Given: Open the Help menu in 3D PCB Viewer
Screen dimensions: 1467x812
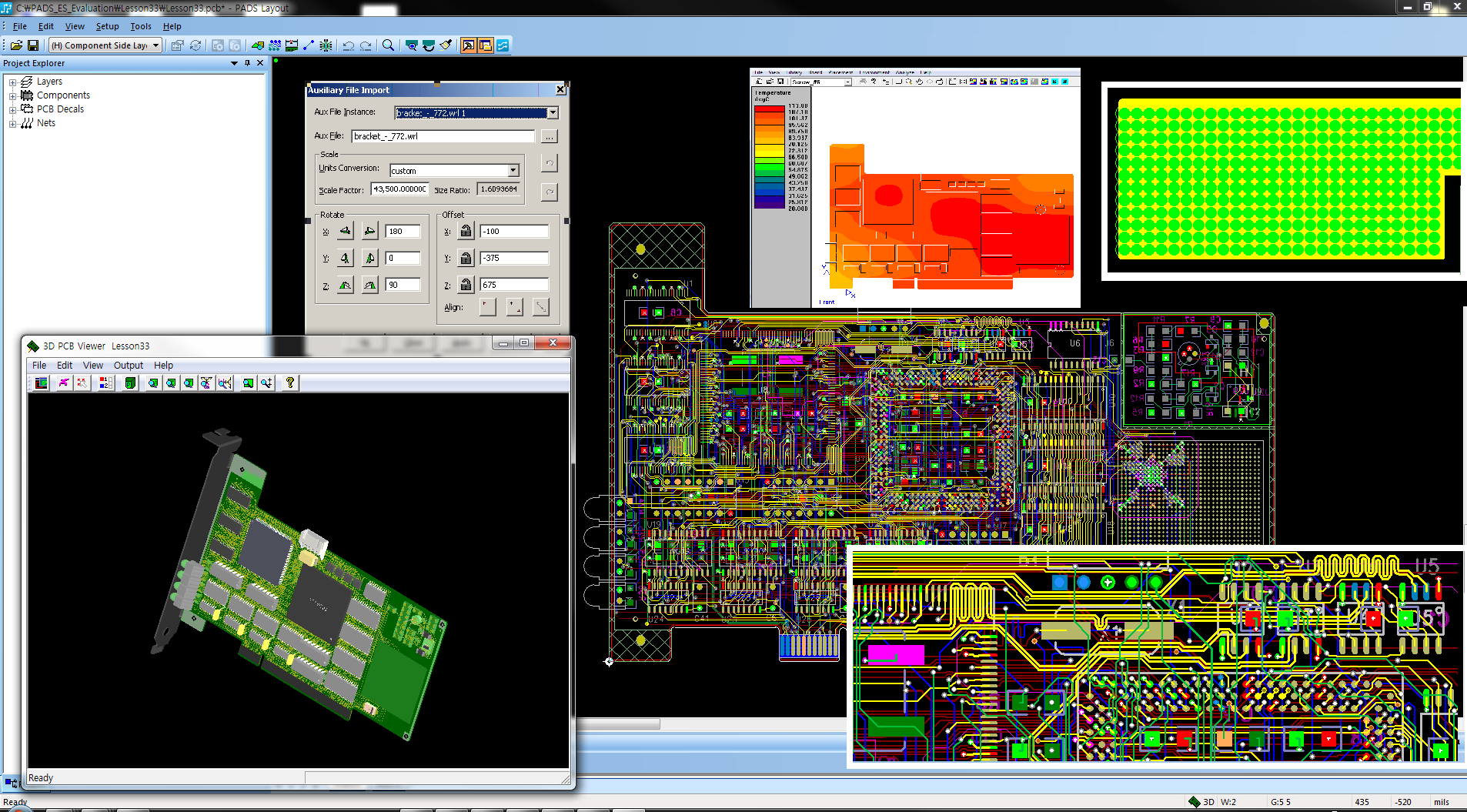Looking at the screenshot, I should point(163,366).
